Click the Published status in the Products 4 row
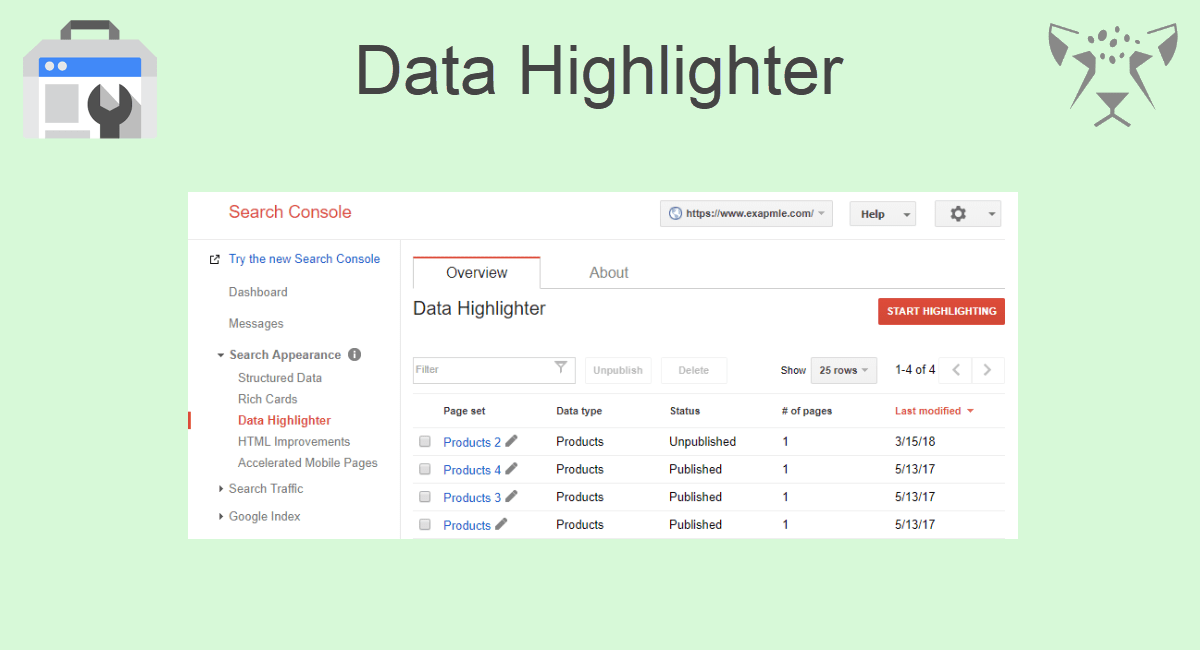Viewport: 1200px width, 650px height. [x=696, y=469]
